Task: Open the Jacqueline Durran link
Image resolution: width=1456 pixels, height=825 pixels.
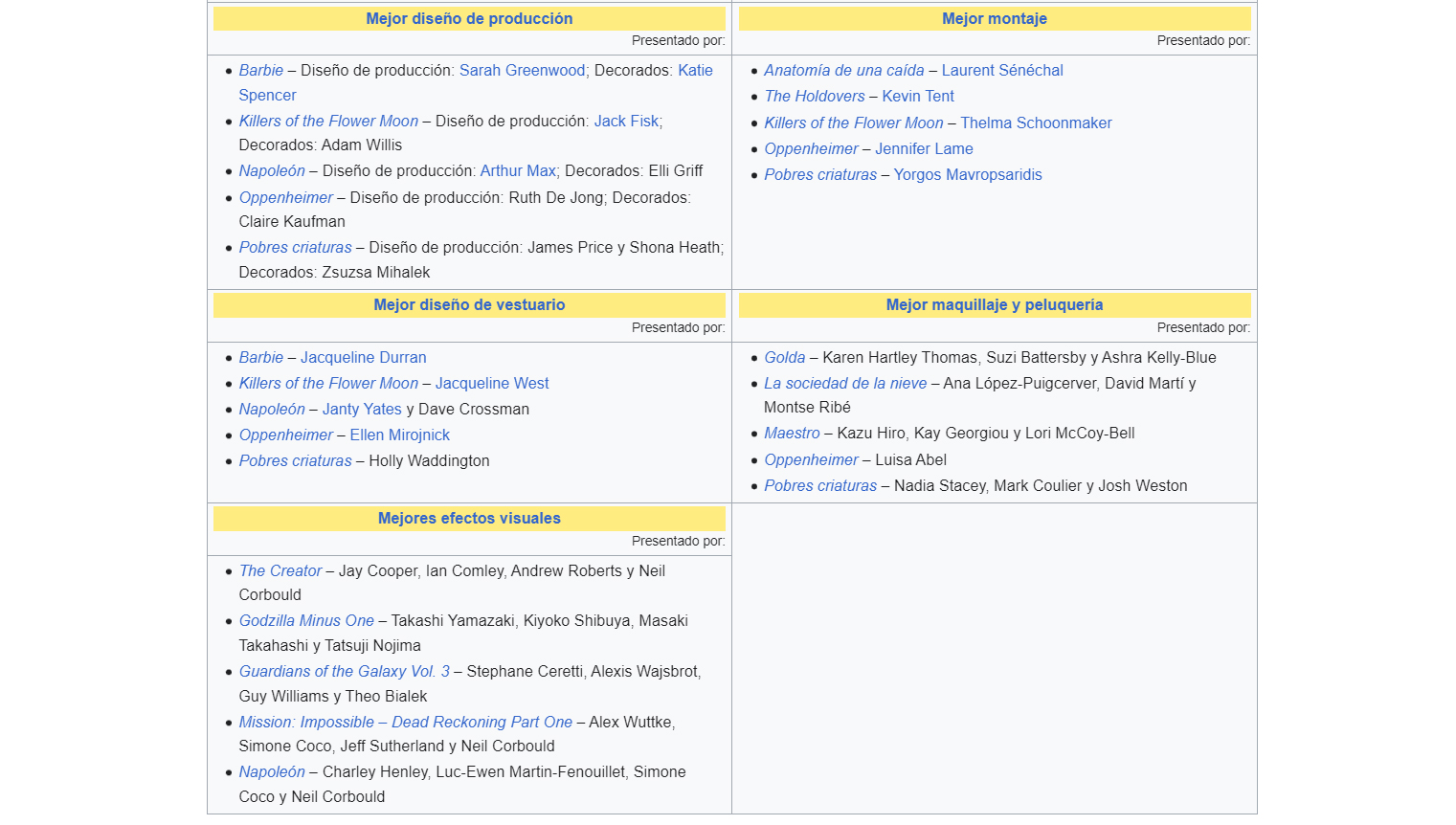Action: pos(364,357)
